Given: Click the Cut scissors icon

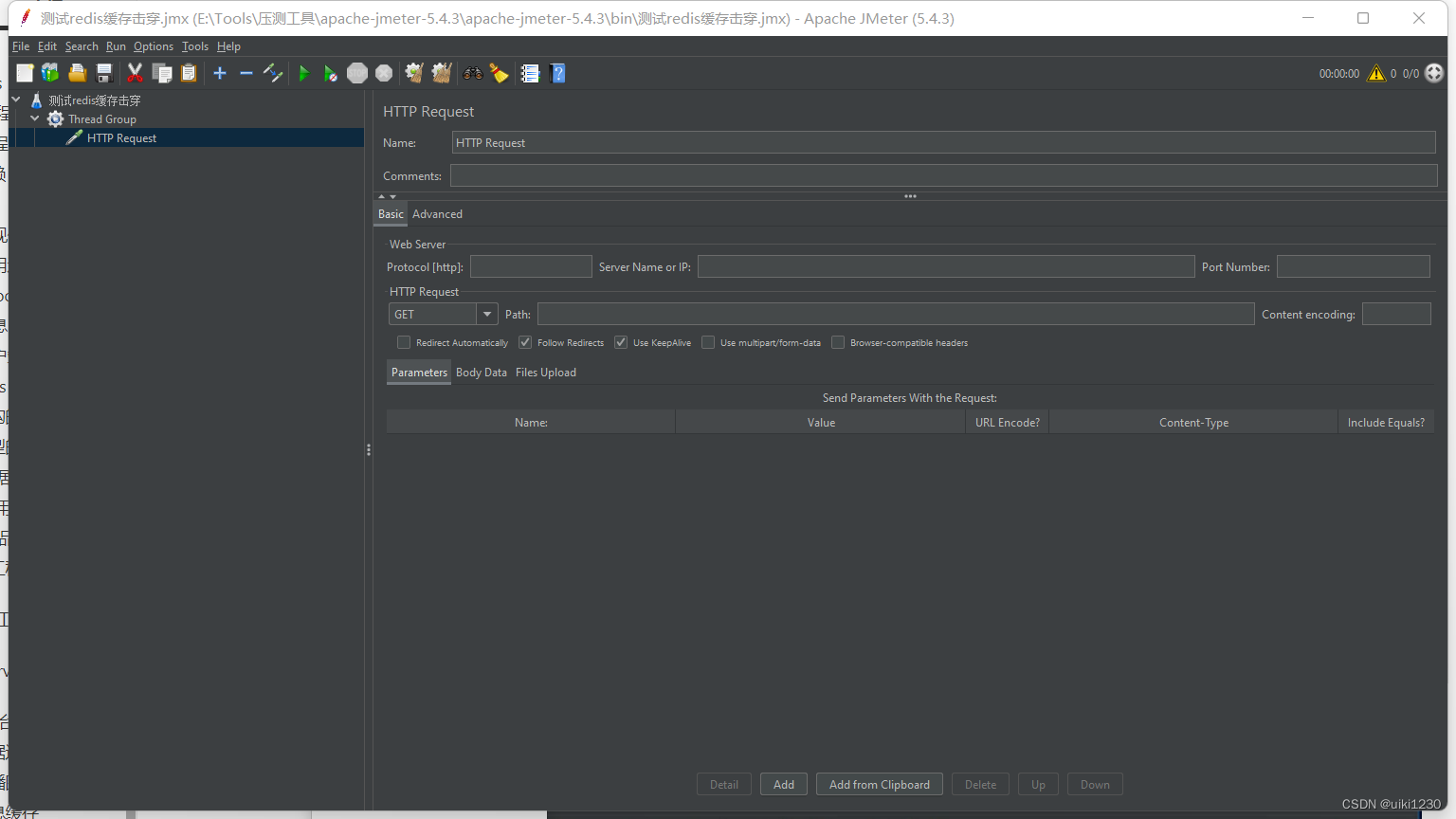Looking at the screenshot, I should tap(135, 73).
